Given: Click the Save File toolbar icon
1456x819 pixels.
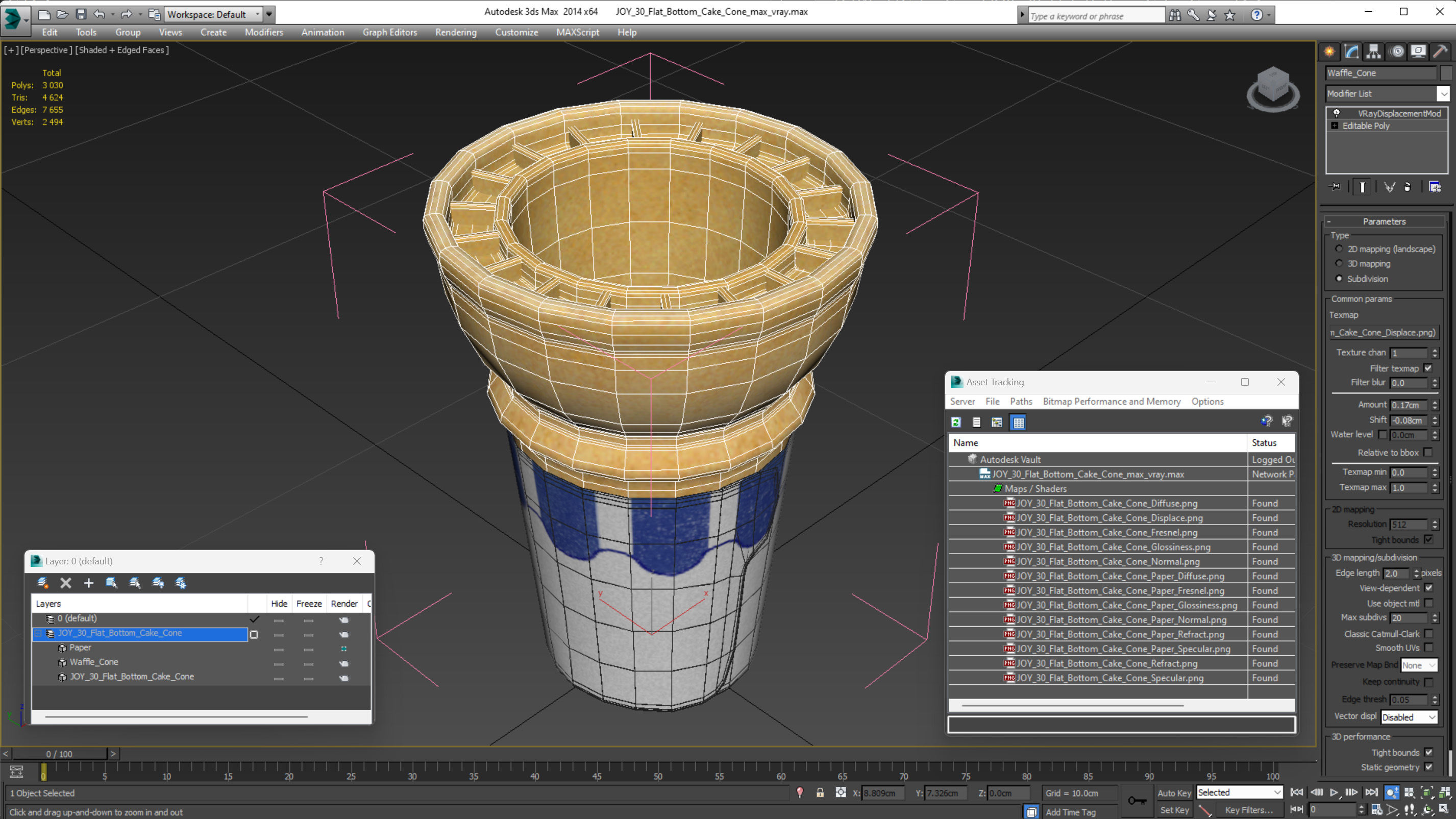Looking at the screenshot, I should (x=81, y=14).
